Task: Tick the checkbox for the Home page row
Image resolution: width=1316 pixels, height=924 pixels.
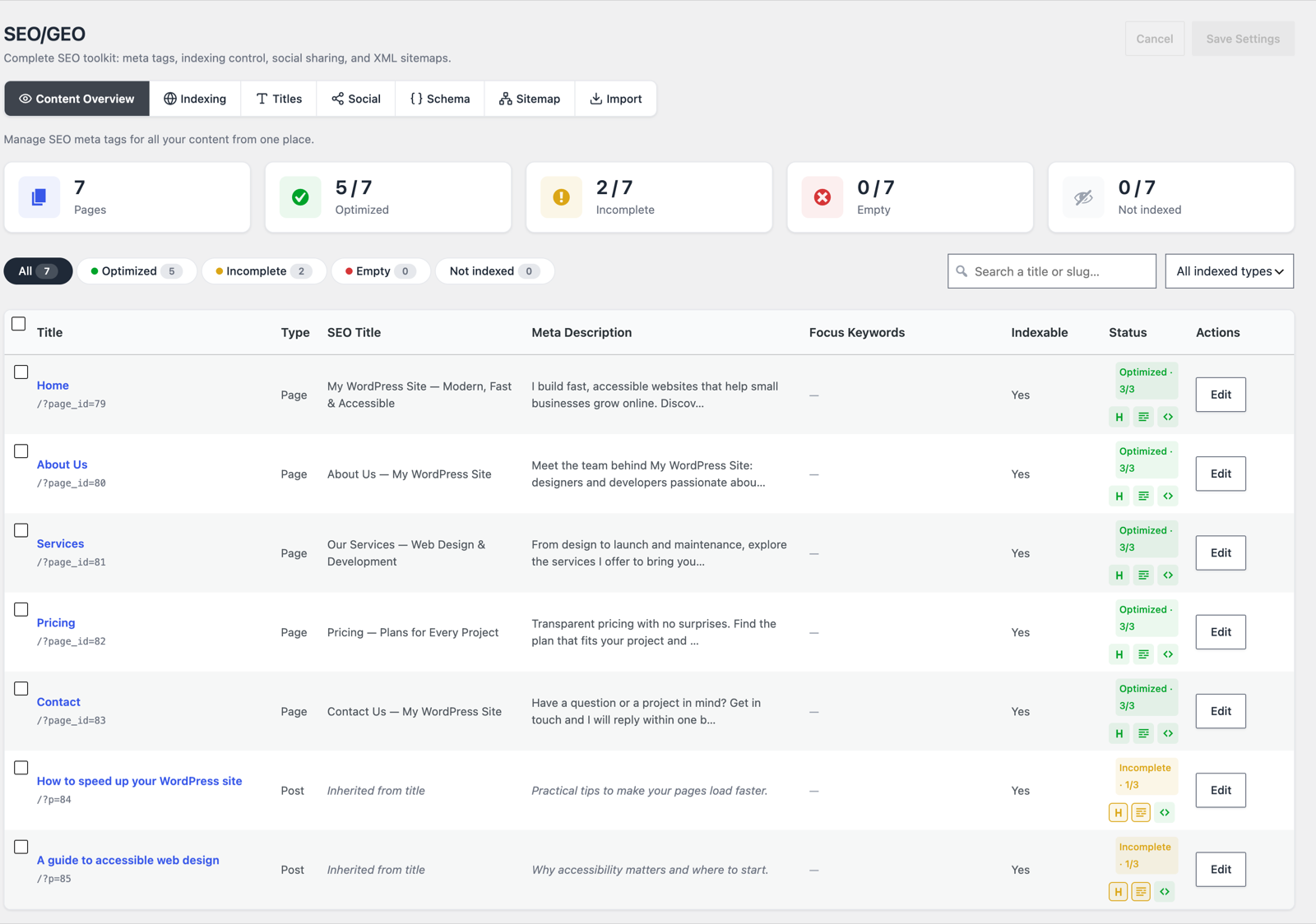Action: 21,372
